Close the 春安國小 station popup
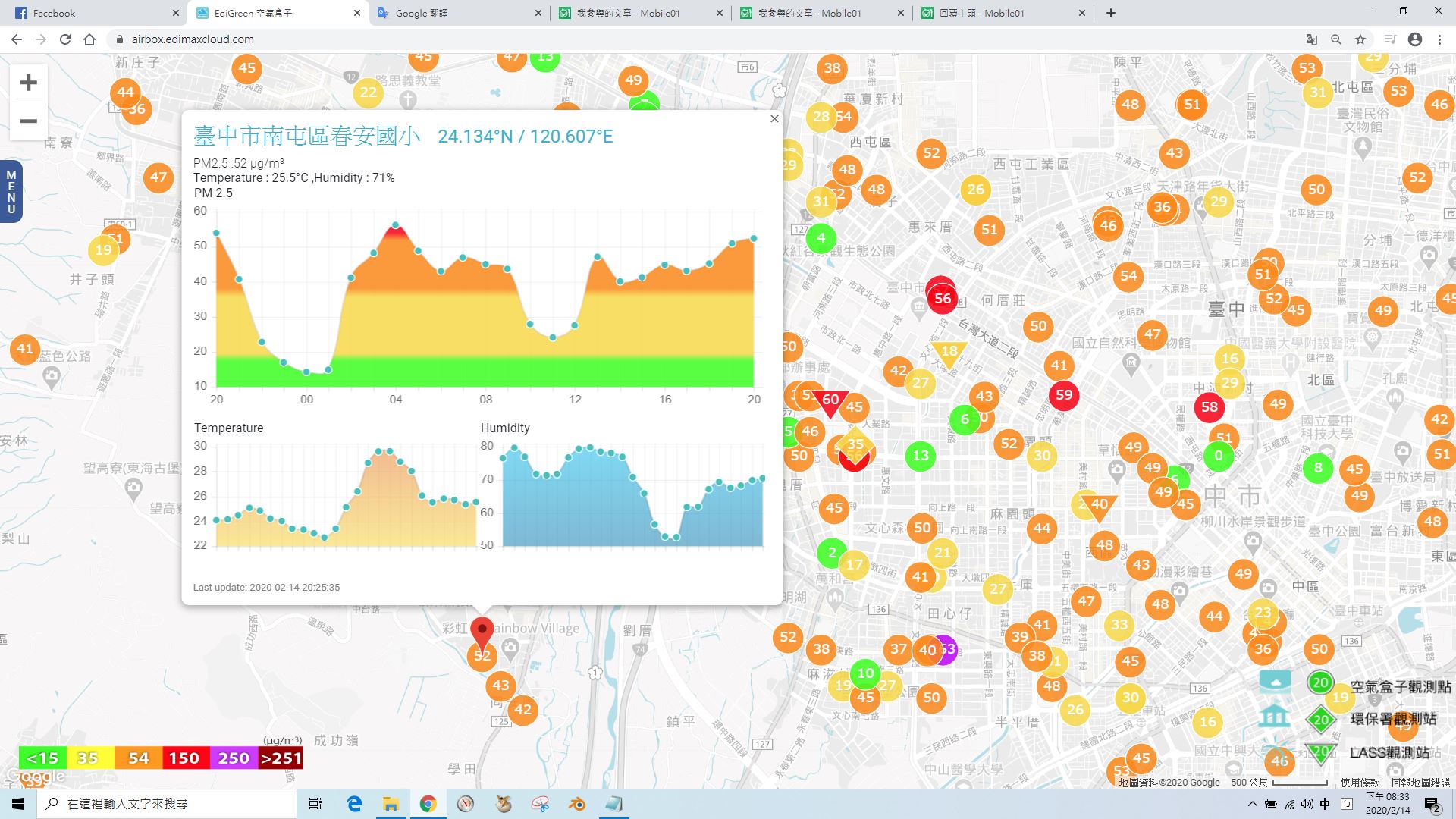The height and width of the screenshot is (819, 1456). click(774, 118)
